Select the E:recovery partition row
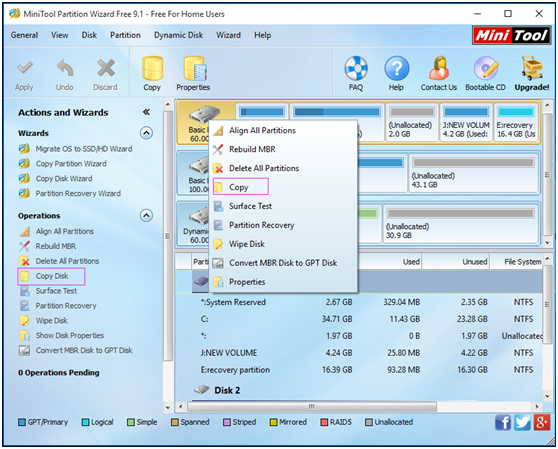Image resolution: width=558 pixels, height=449 pixels. click(x=359, y=370)
